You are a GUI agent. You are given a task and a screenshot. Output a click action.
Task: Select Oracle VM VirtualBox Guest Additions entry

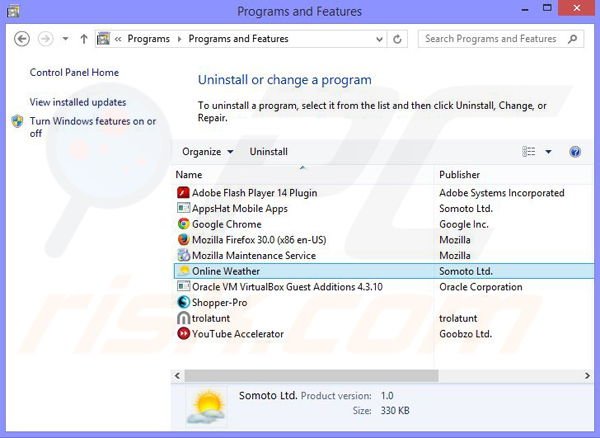click(x=287, y=287)
